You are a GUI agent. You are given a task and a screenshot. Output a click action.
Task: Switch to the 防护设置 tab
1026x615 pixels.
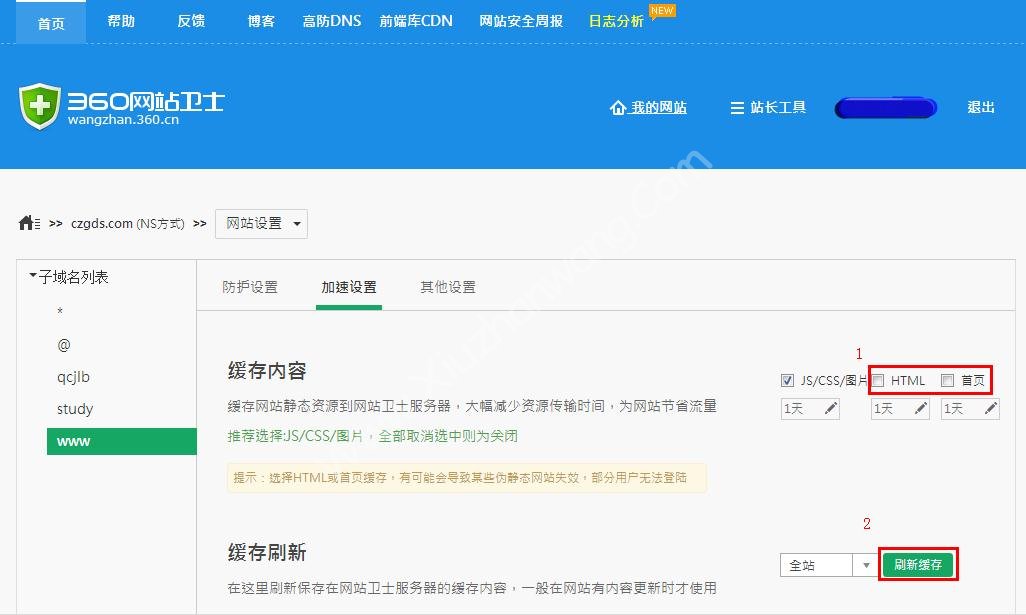(x=249, y=285)
